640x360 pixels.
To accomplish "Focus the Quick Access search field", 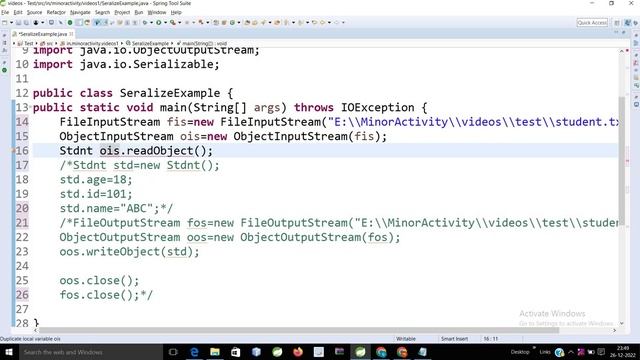I will [592, 22].
